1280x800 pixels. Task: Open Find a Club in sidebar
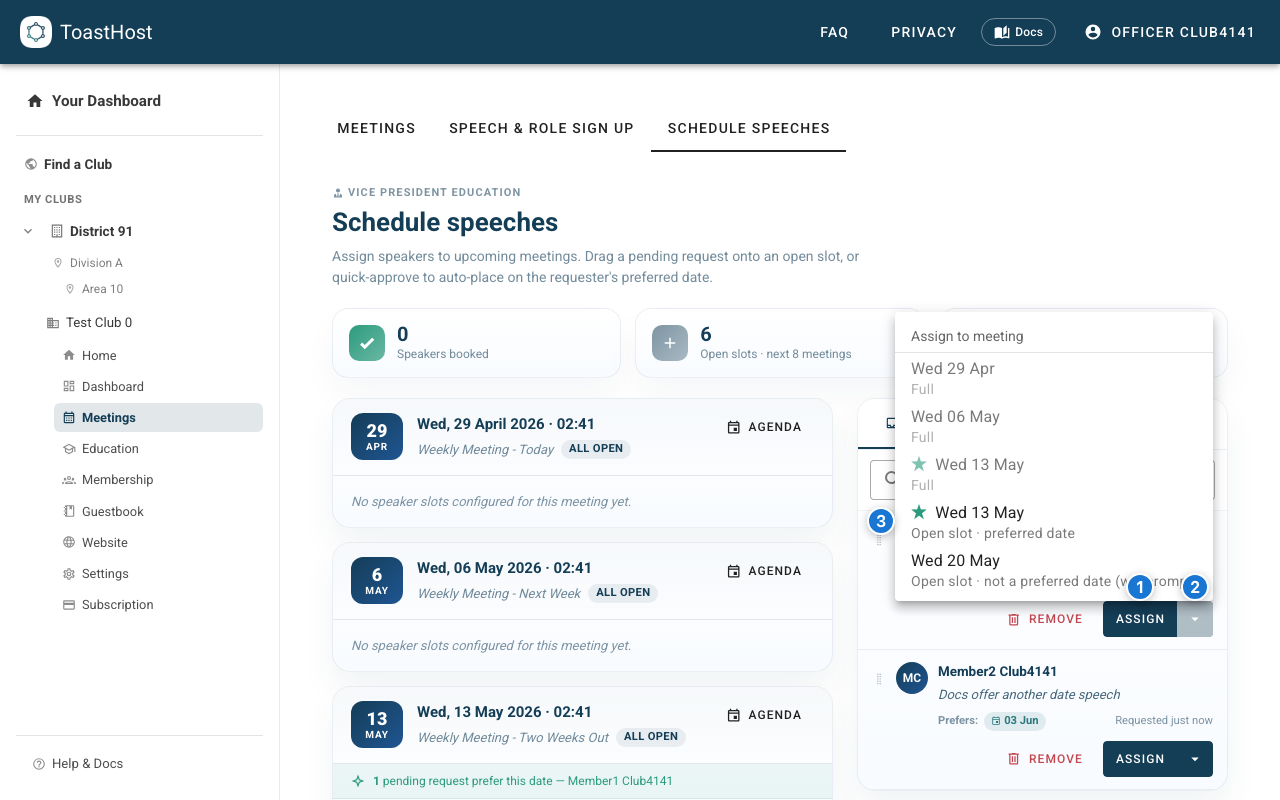[x=77, y=164]
